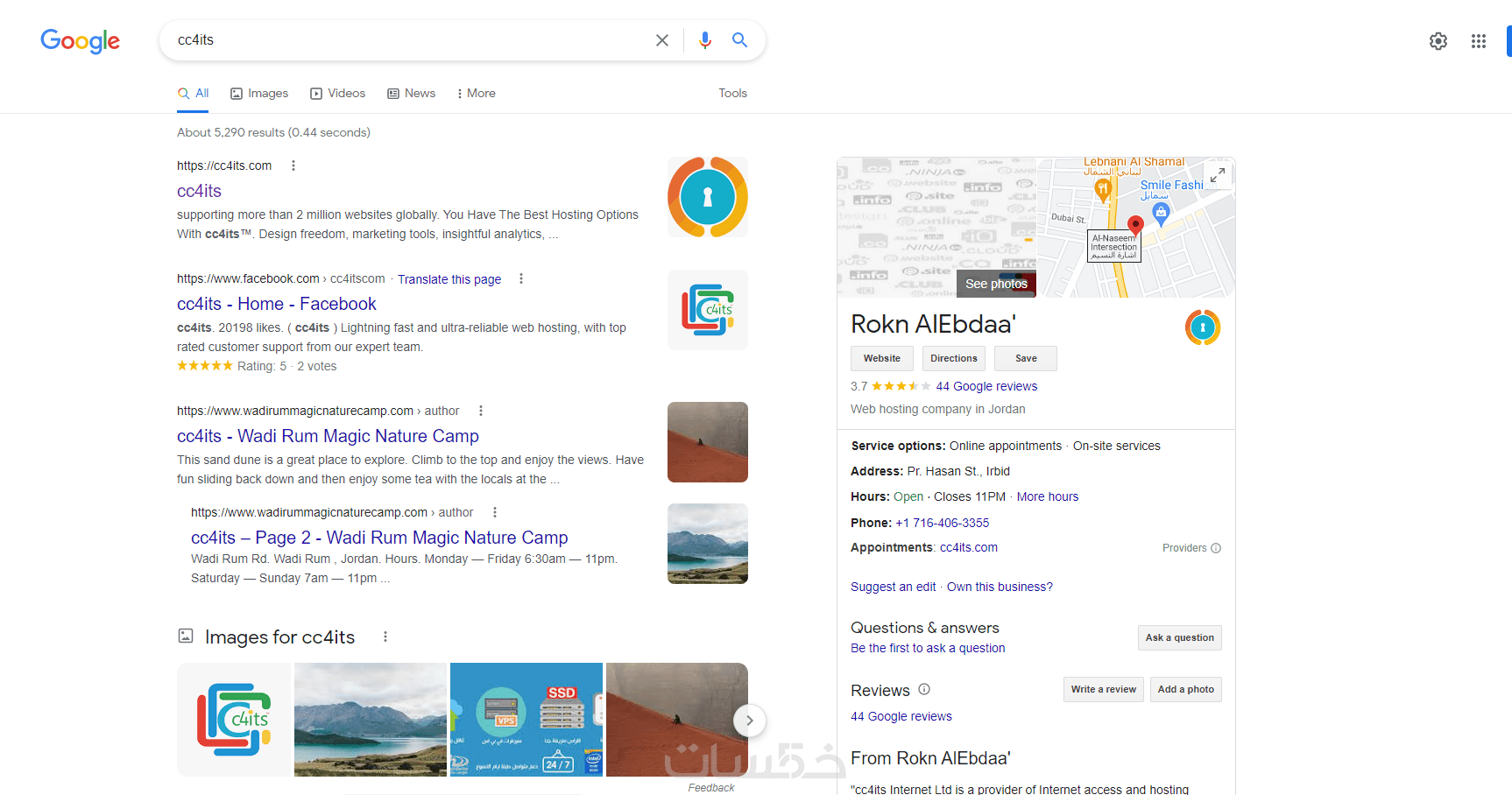This screenshot has height=795, width=1512.
Task: Click Al-Naseem Intersection label on map
Action: [x=1114, y=246]
